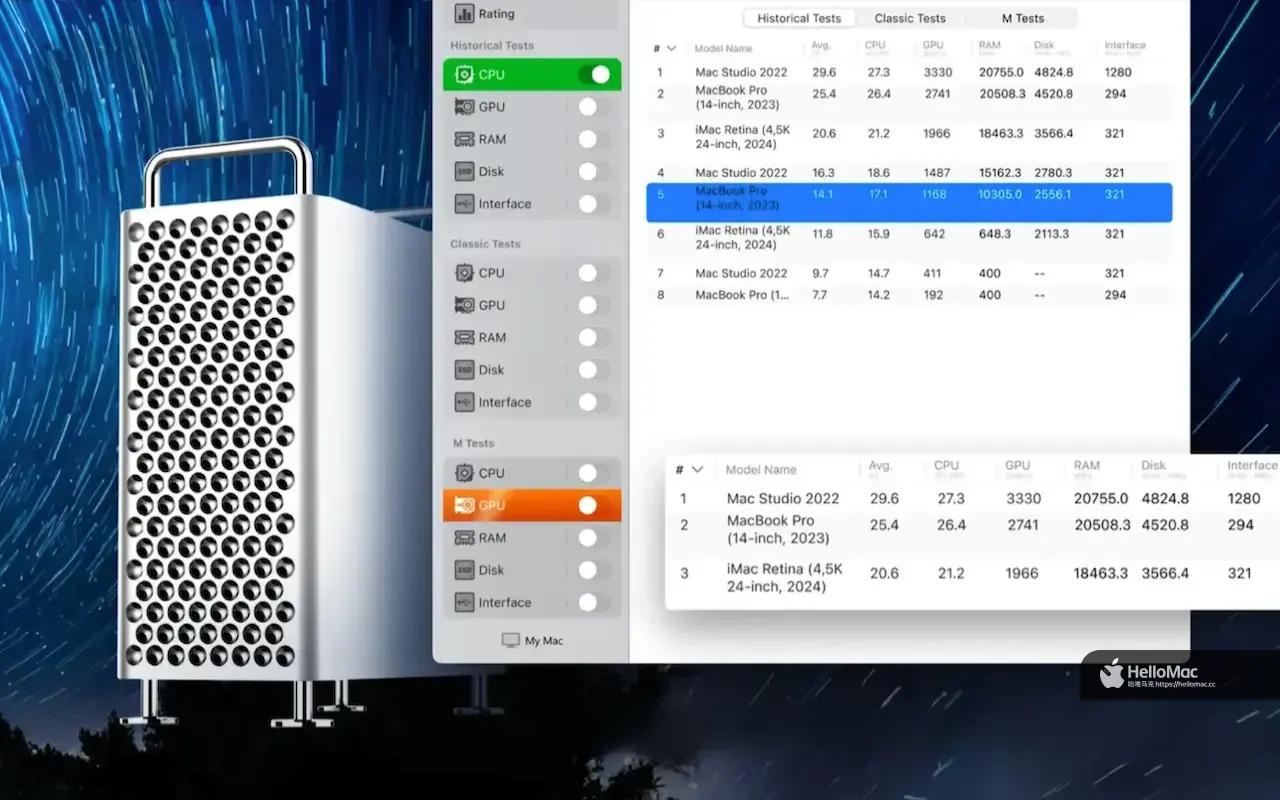The width and height of the screenshot is (1280, 800).
Task: Open the Historical Tests tab
Action: [799, 18]
